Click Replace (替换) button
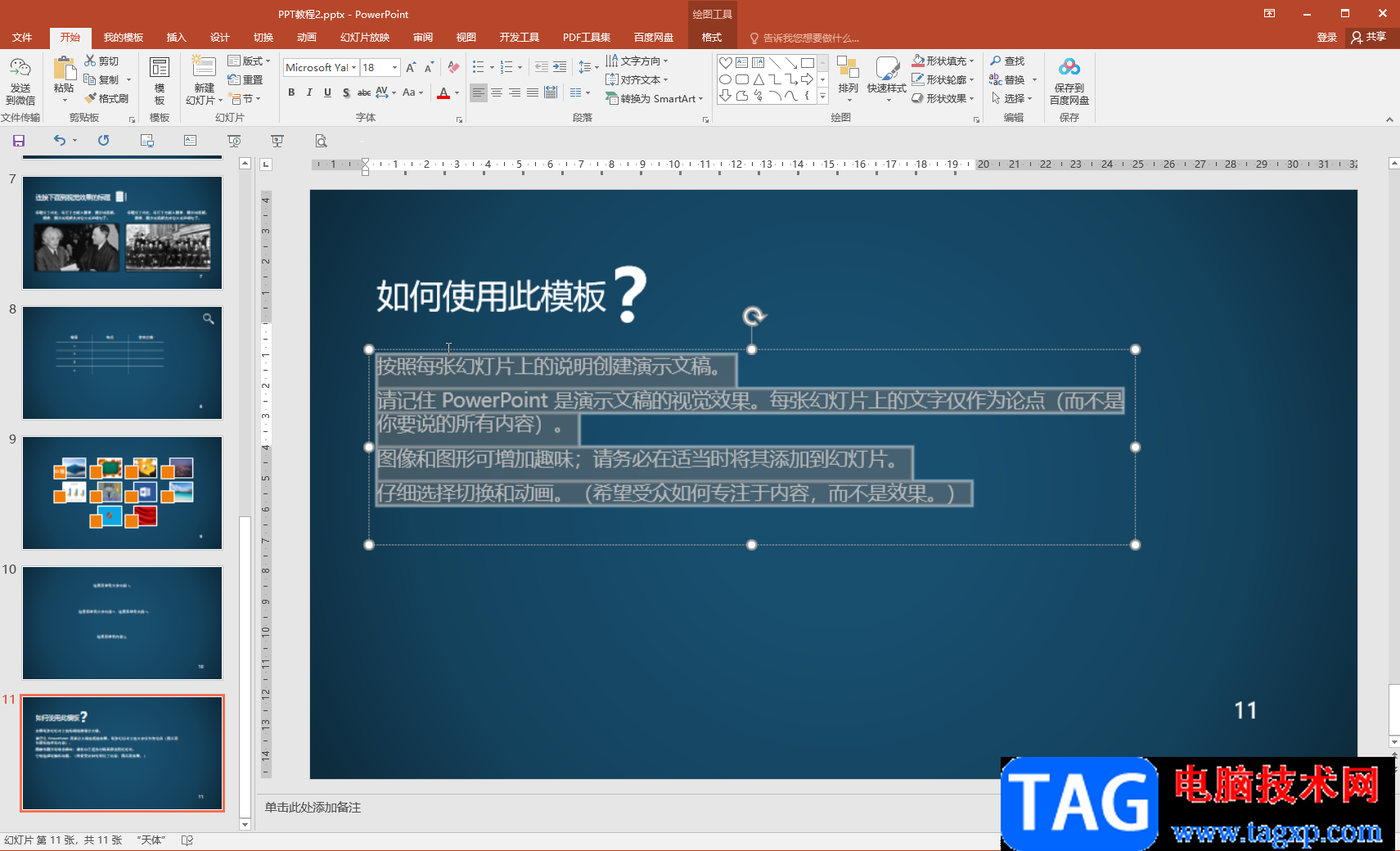 1007,80
